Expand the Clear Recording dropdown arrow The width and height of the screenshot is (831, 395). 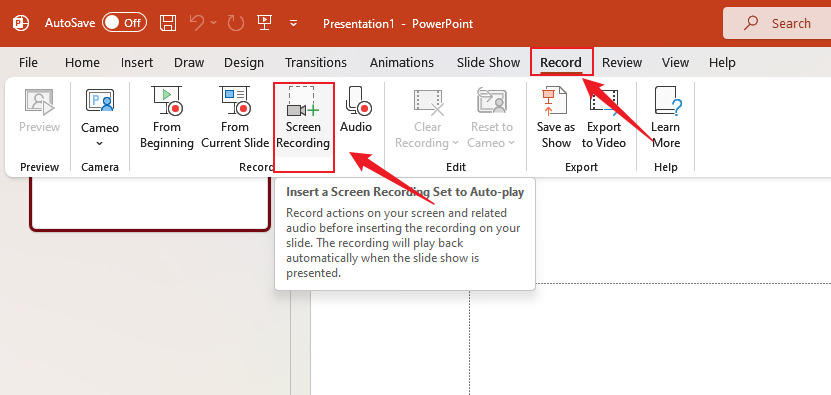coord(455,143)
